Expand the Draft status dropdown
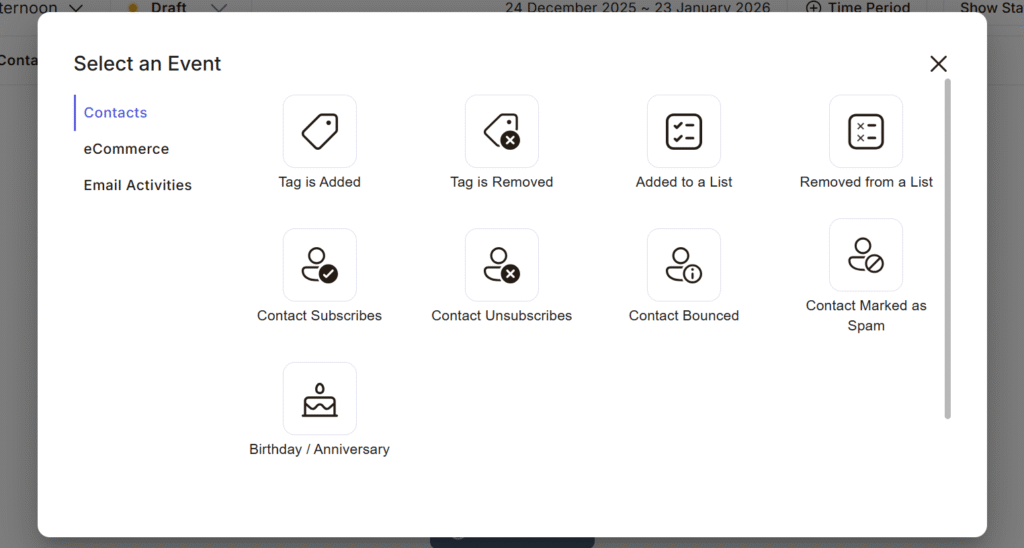 point(218,8)
